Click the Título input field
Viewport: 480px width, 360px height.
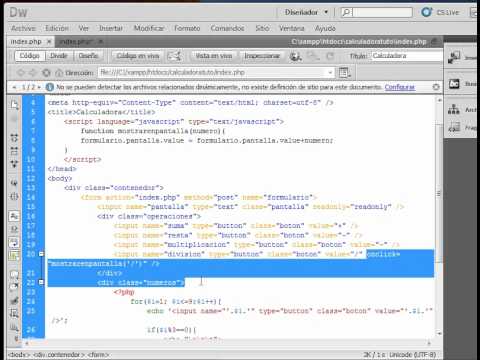point(407,56)
